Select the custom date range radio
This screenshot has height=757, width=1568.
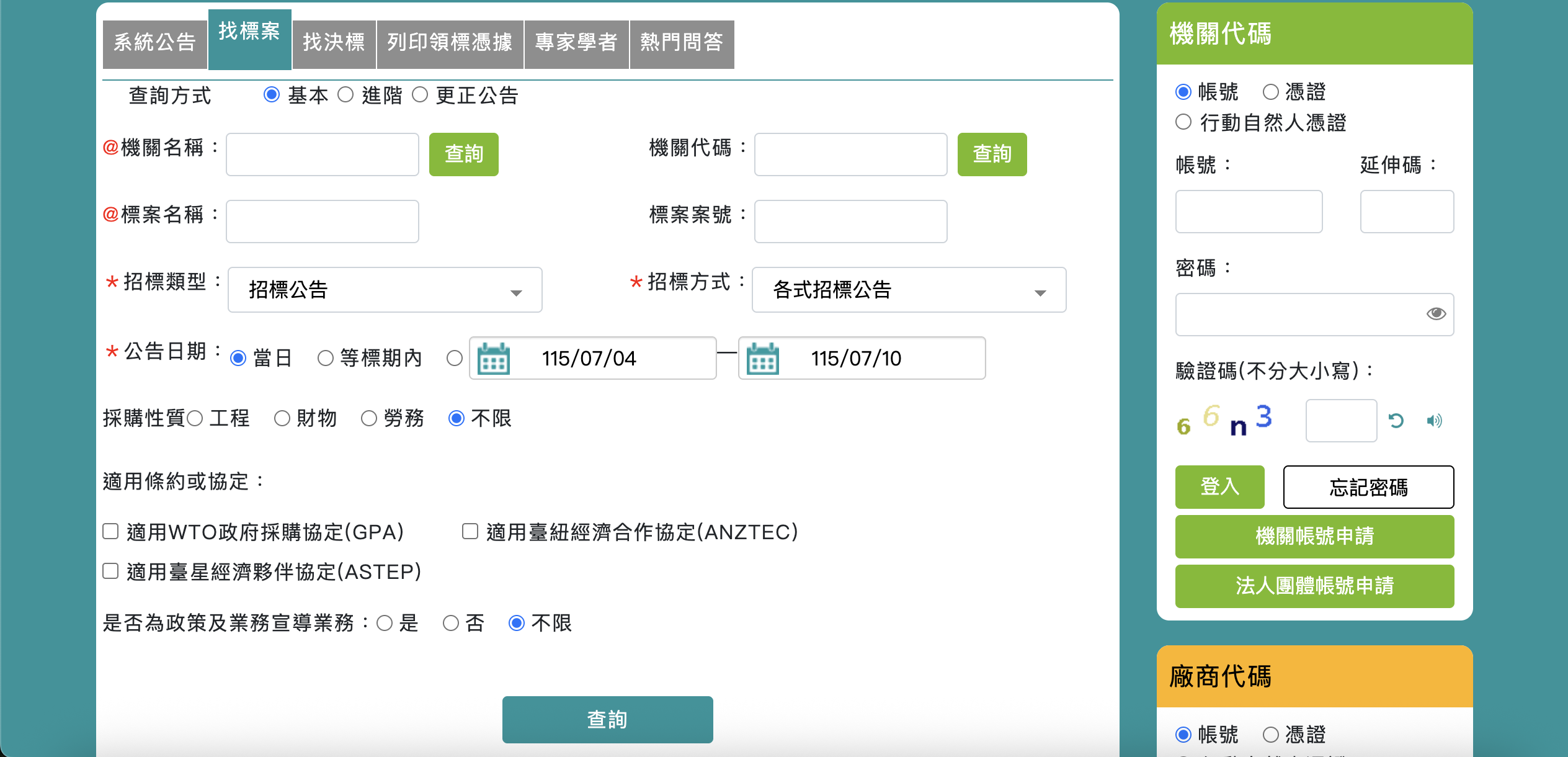[455, 359]
